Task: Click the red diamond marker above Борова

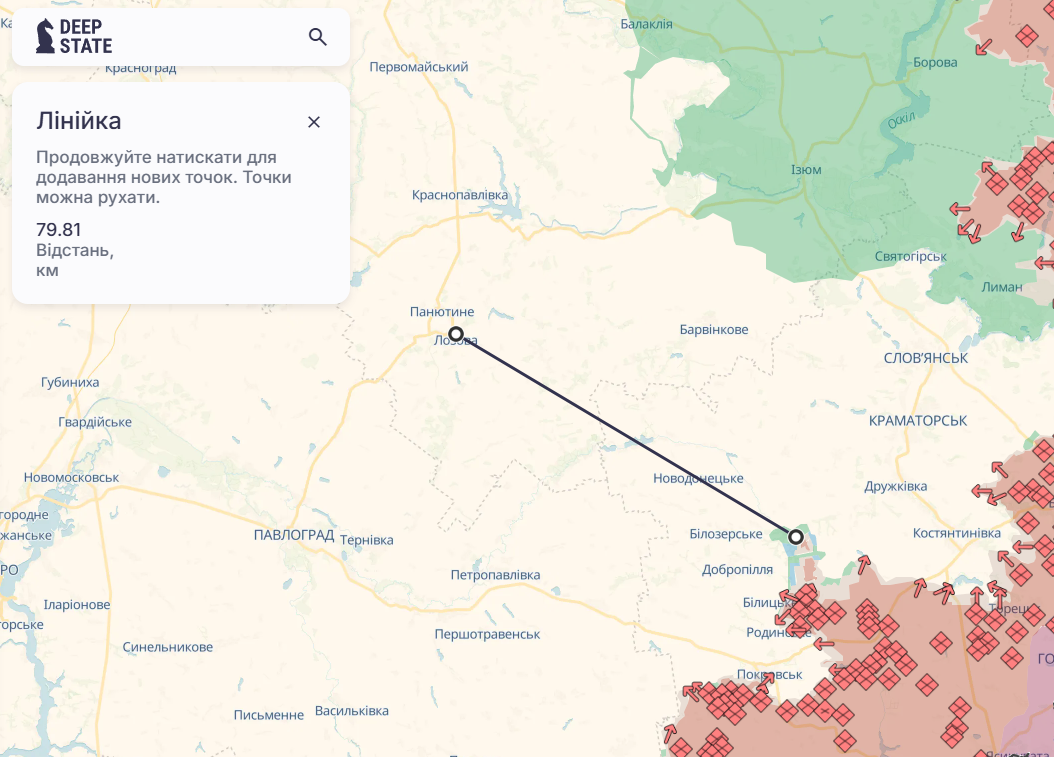Action: (1026, 36)
